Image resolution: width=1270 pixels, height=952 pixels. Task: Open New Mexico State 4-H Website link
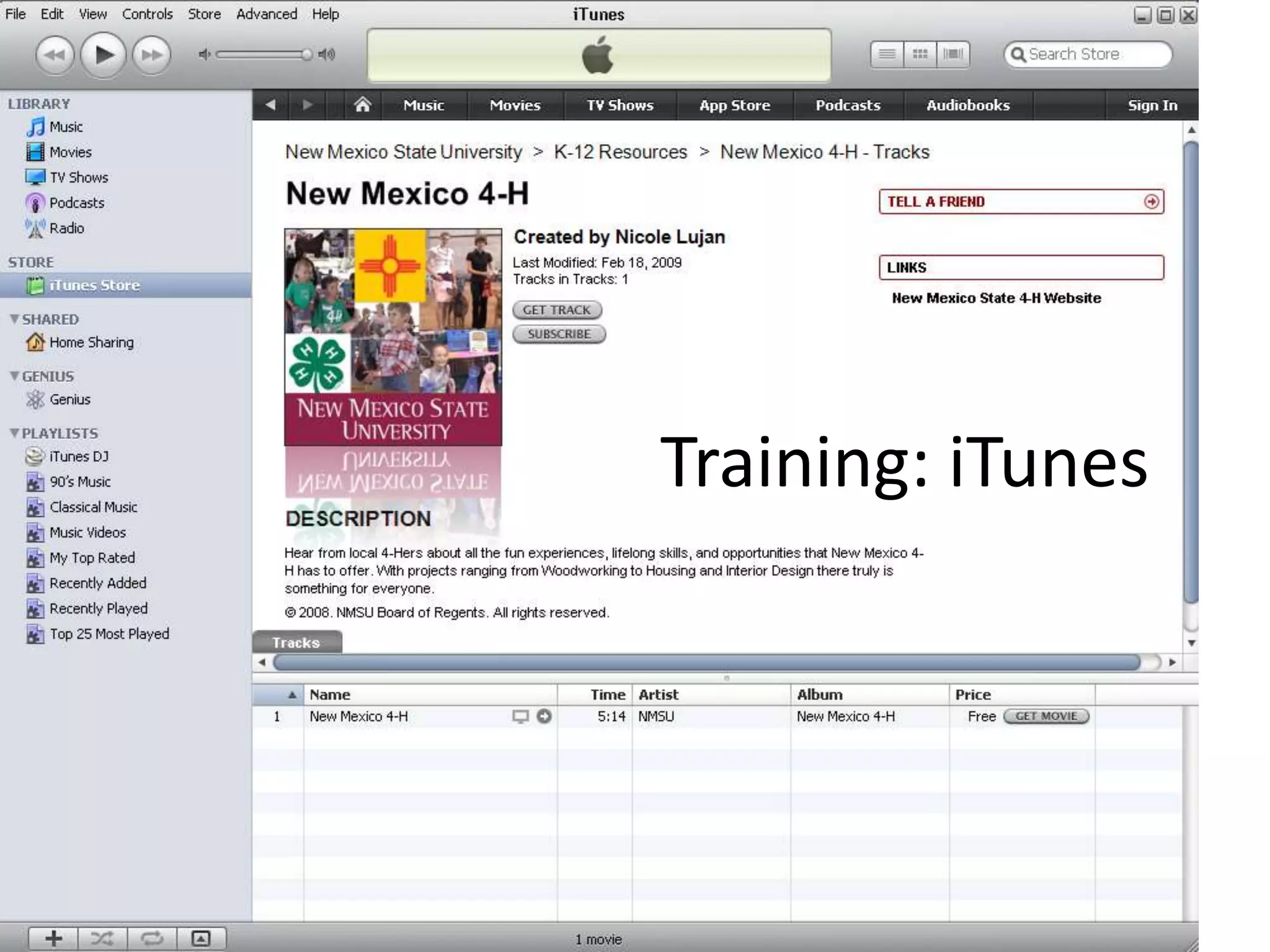pyautogui.click(x=996, y=298)
